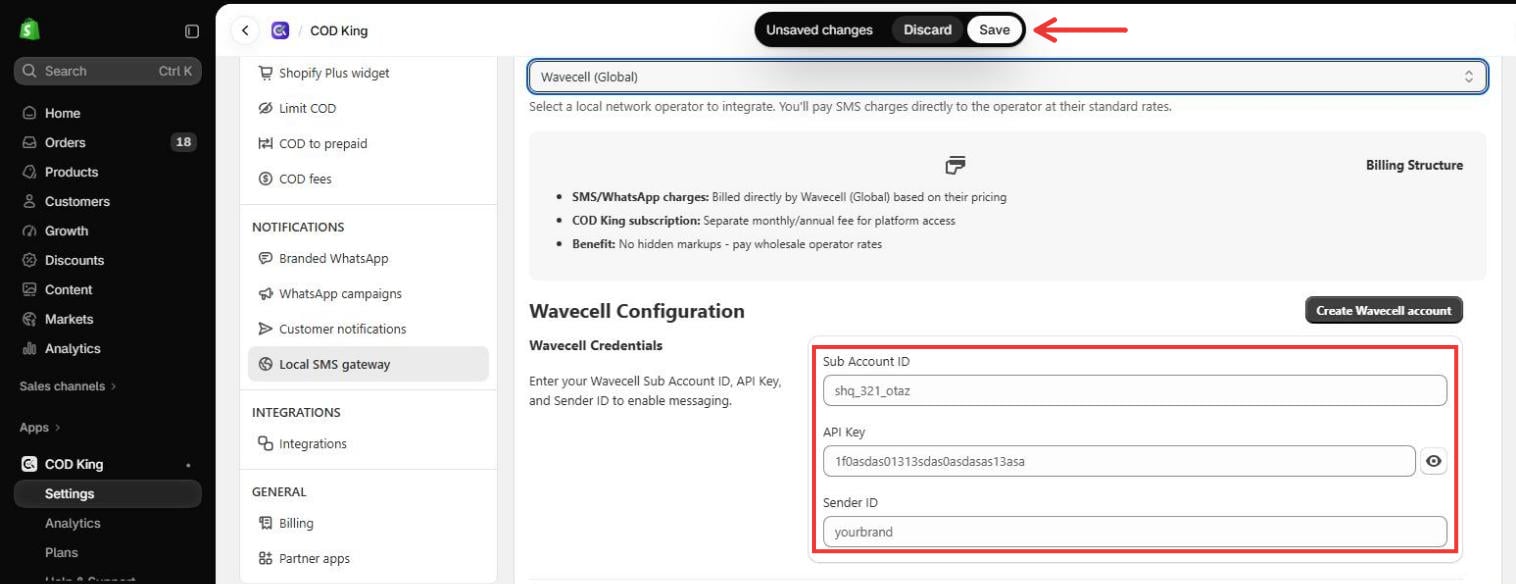1516x584 pixels.
Task: Click the Shopify bag logo
Action: click(29, 30)
